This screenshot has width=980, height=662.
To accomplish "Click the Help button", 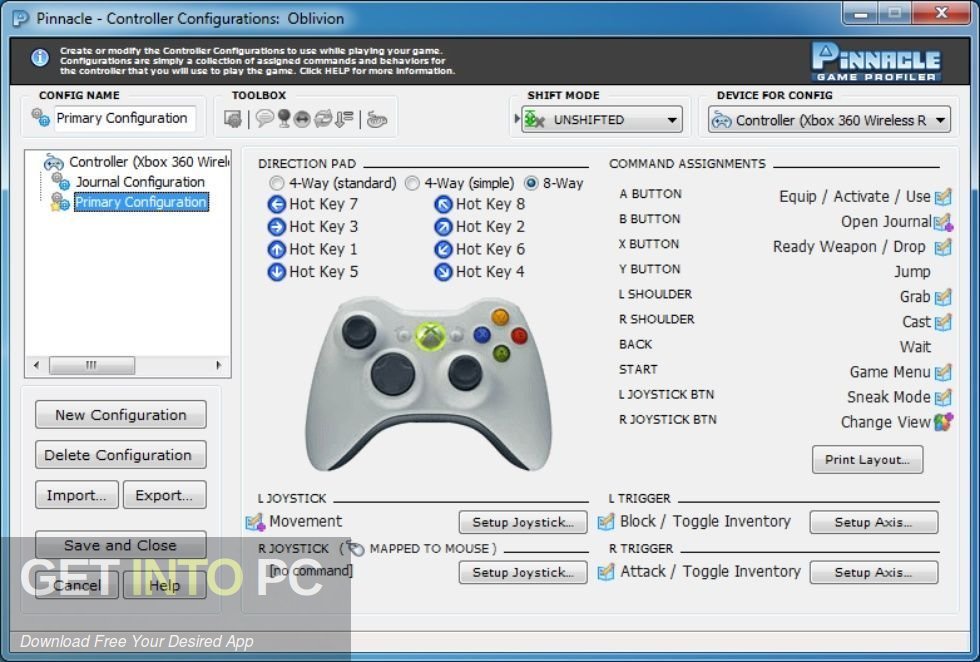I will [164, 585].
